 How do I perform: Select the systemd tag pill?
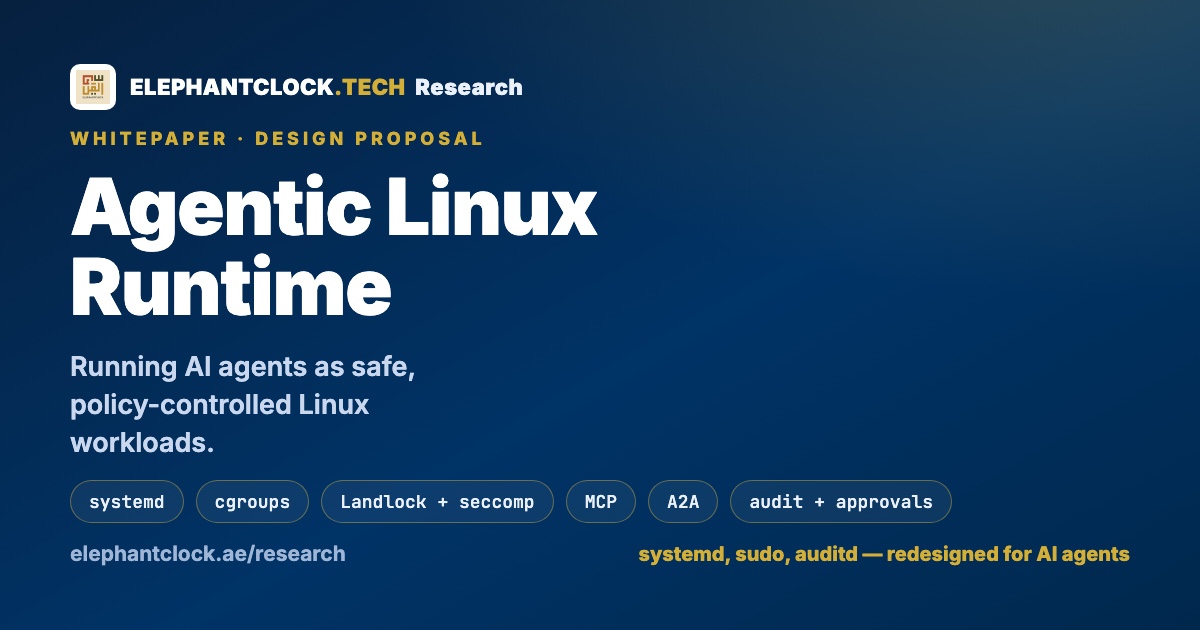(x=127, y=502)
